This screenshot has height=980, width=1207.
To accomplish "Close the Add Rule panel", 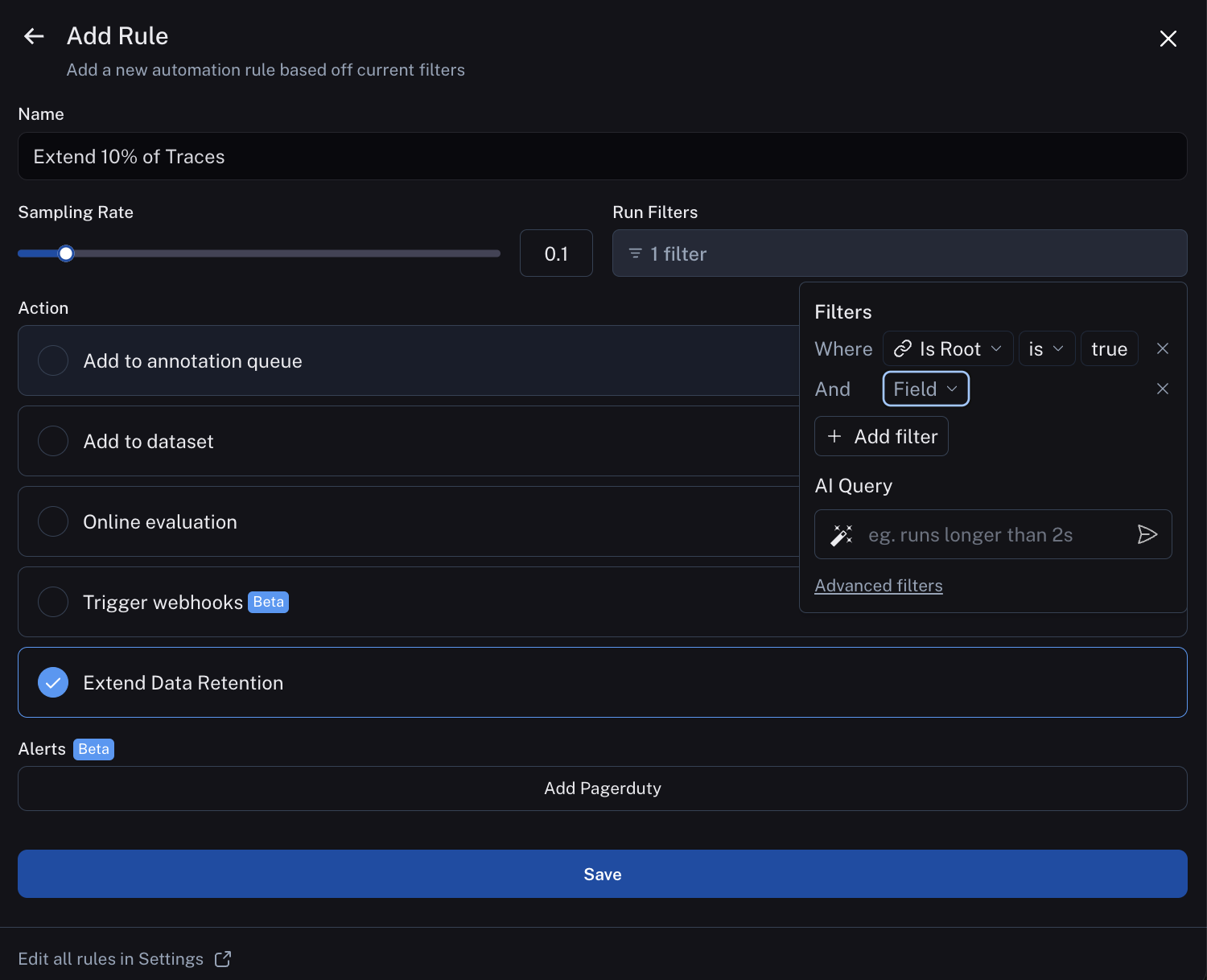I will [1168, 39].
